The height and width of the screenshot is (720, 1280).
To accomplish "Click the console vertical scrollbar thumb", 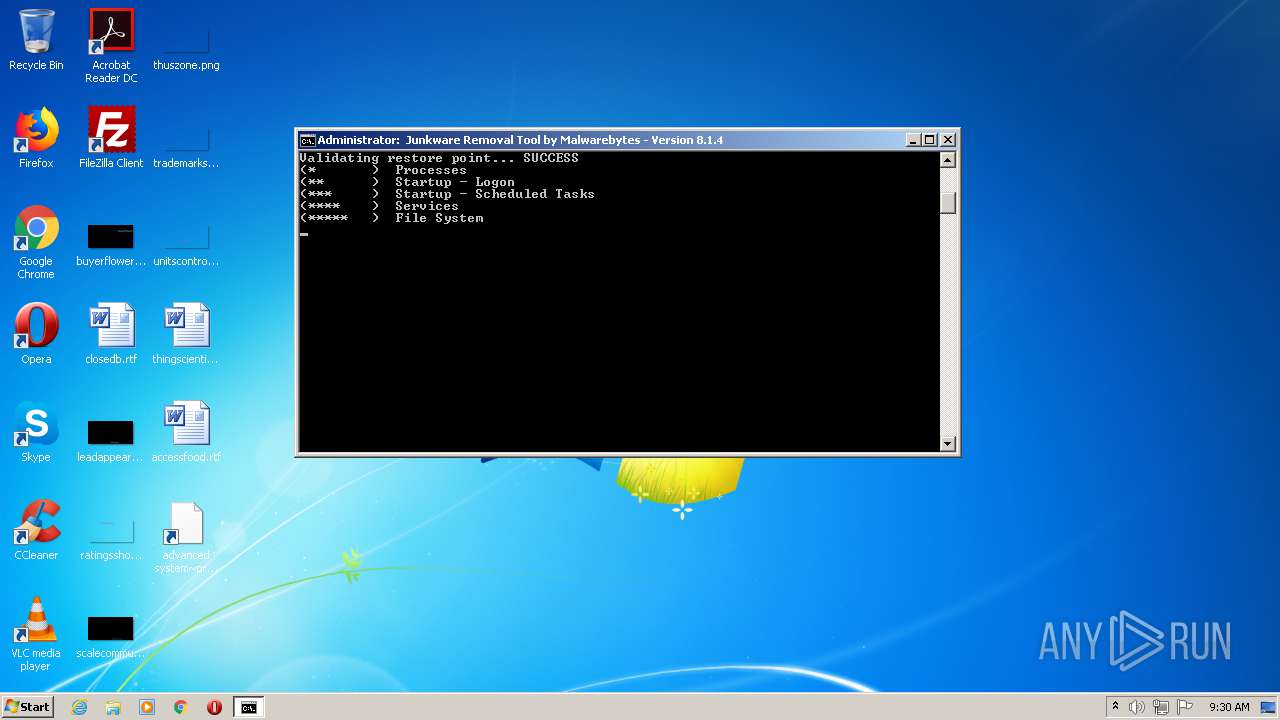I will coord(948,203).
